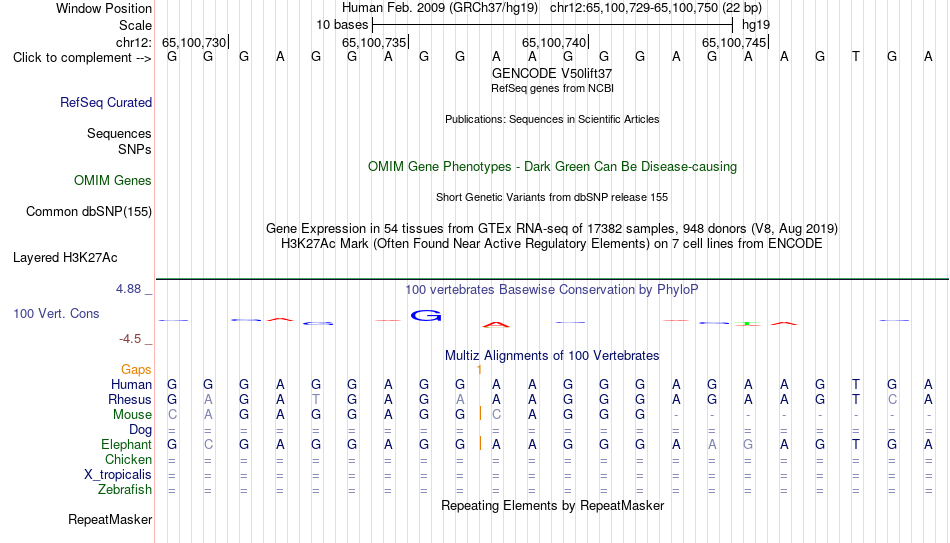Click the '10 bases' scale bar label

pos(342,25)
